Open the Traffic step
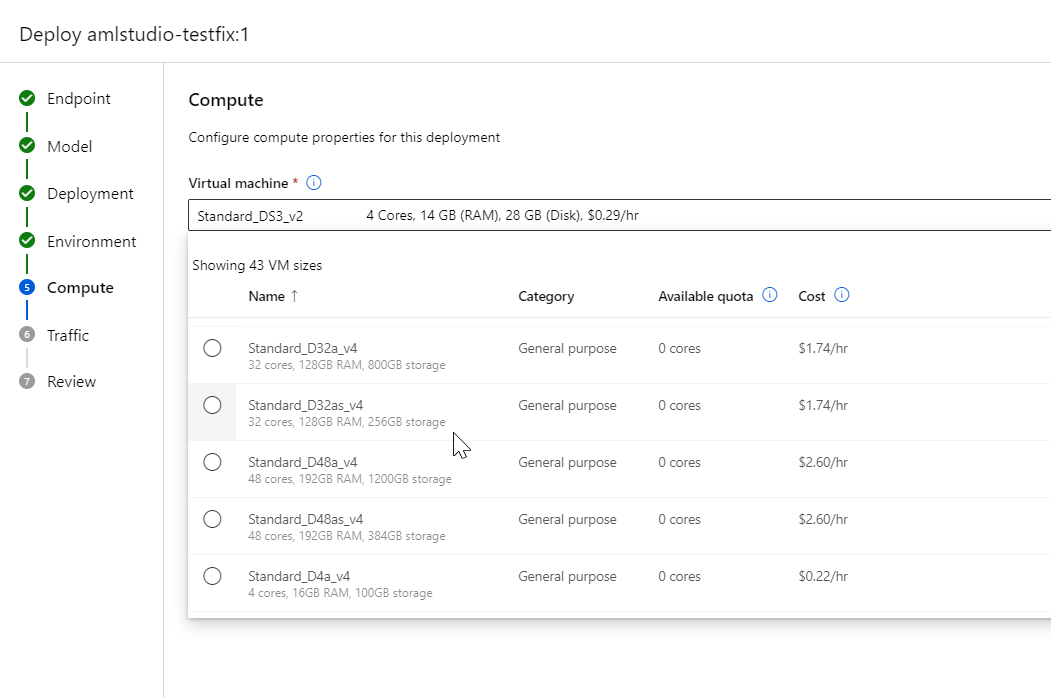This screenshot has width=1051, height=698. 68,335
